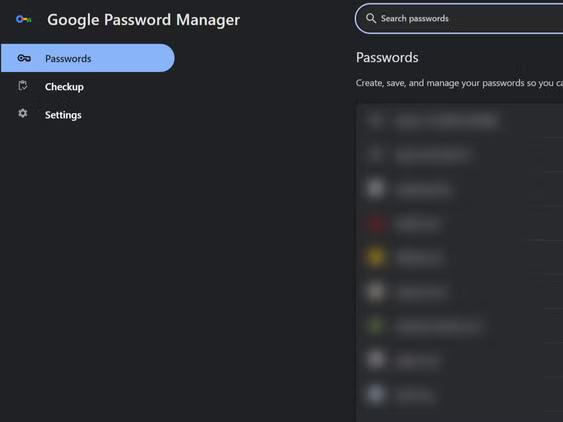Screen dimensions: 563x422
Task: Select the blurred yellow site favicon
Action: coord(376,257)
